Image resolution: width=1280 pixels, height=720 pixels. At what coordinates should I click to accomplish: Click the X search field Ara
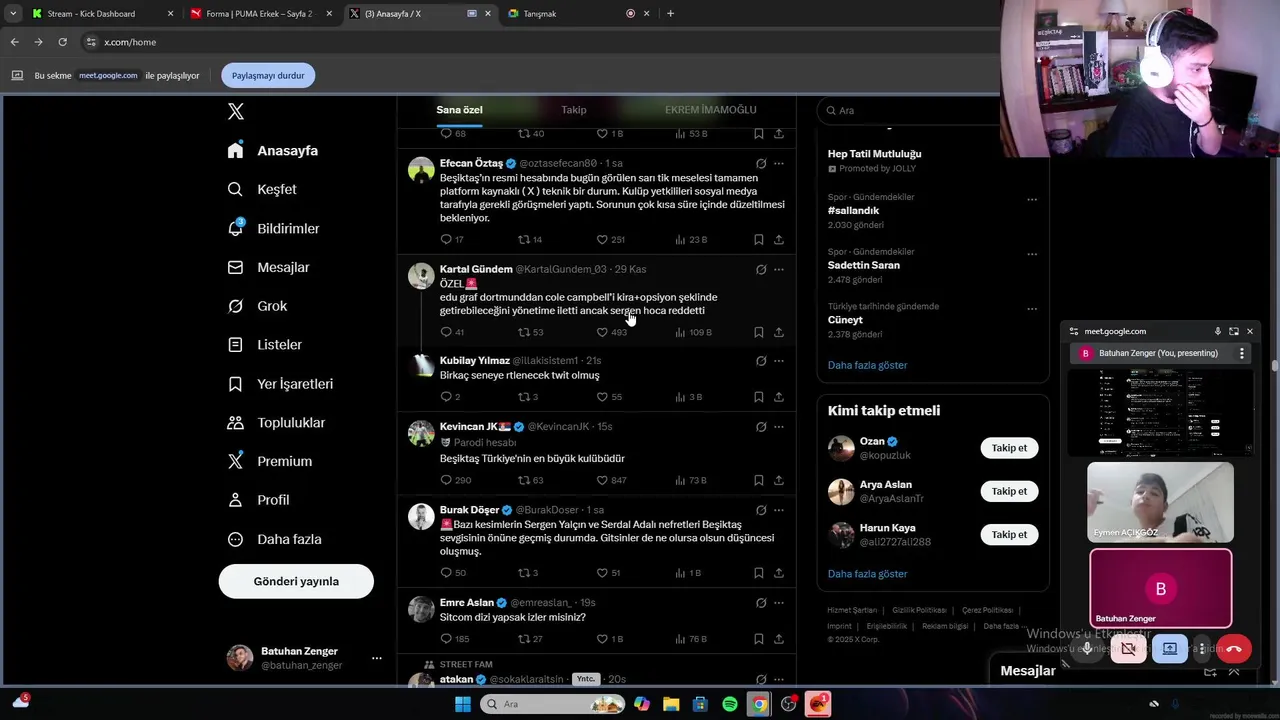(933, 110)
